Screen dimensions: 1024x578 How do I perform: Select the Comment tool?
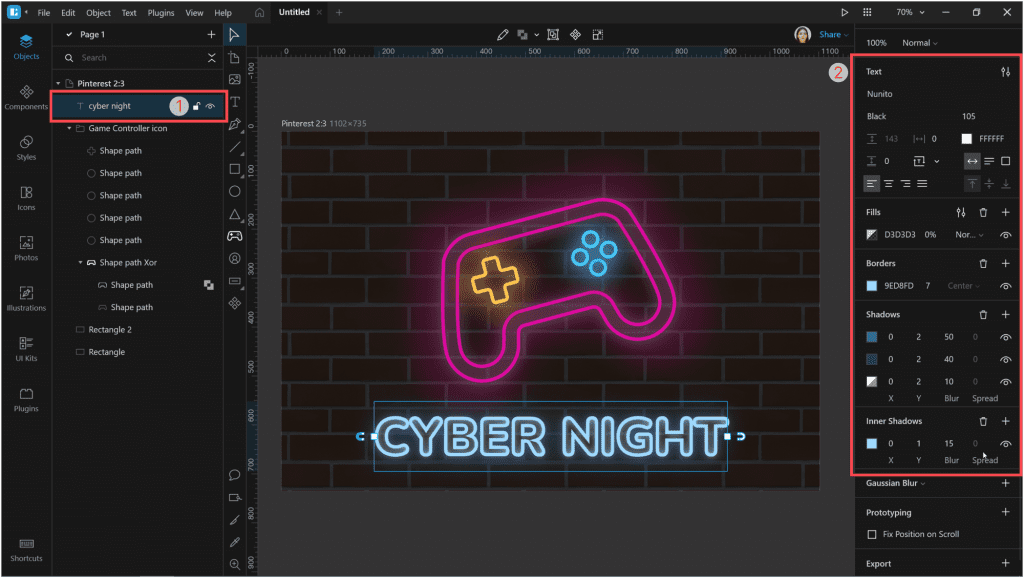(234, 475)
